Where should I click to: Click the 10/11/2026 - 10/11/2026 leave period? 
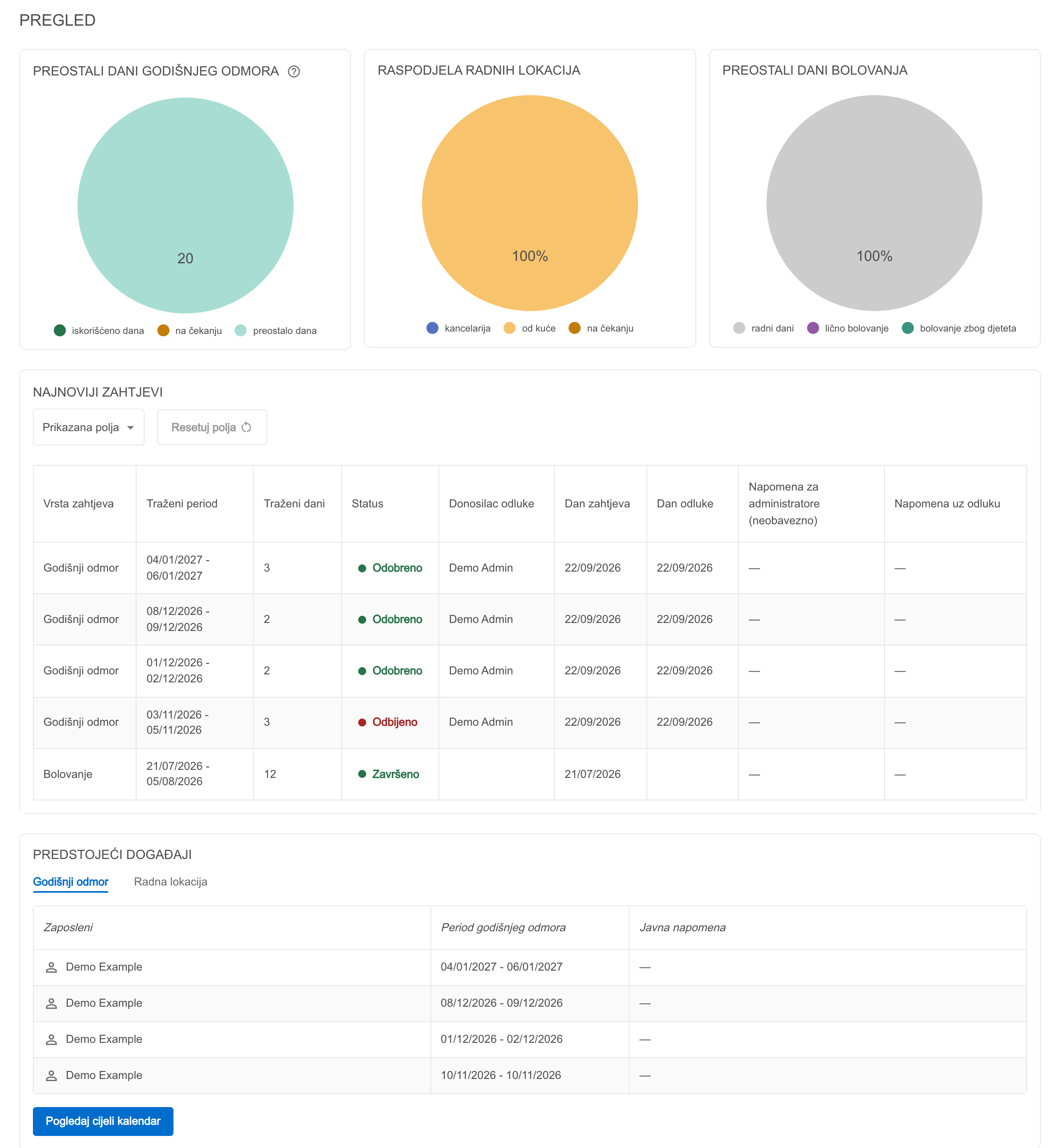tap(501, 1075)
